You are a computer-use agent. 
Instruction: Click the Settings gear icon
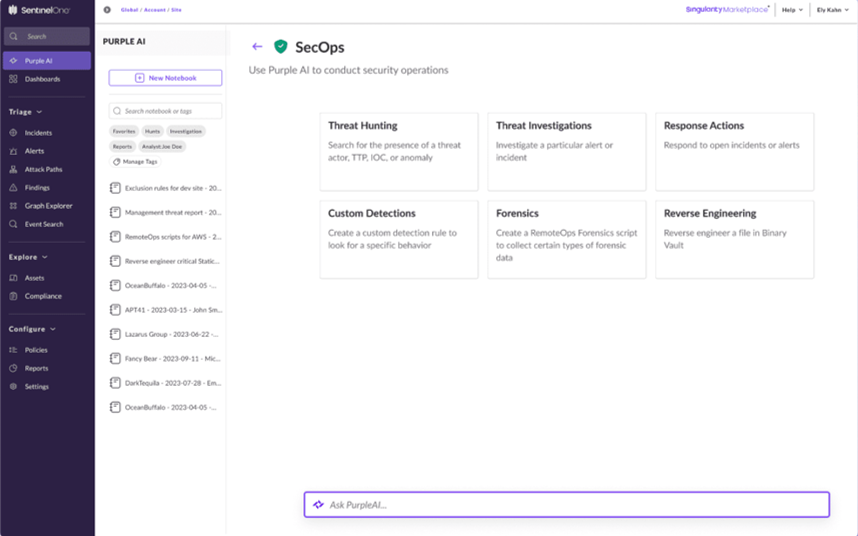[x=14, y=387]
